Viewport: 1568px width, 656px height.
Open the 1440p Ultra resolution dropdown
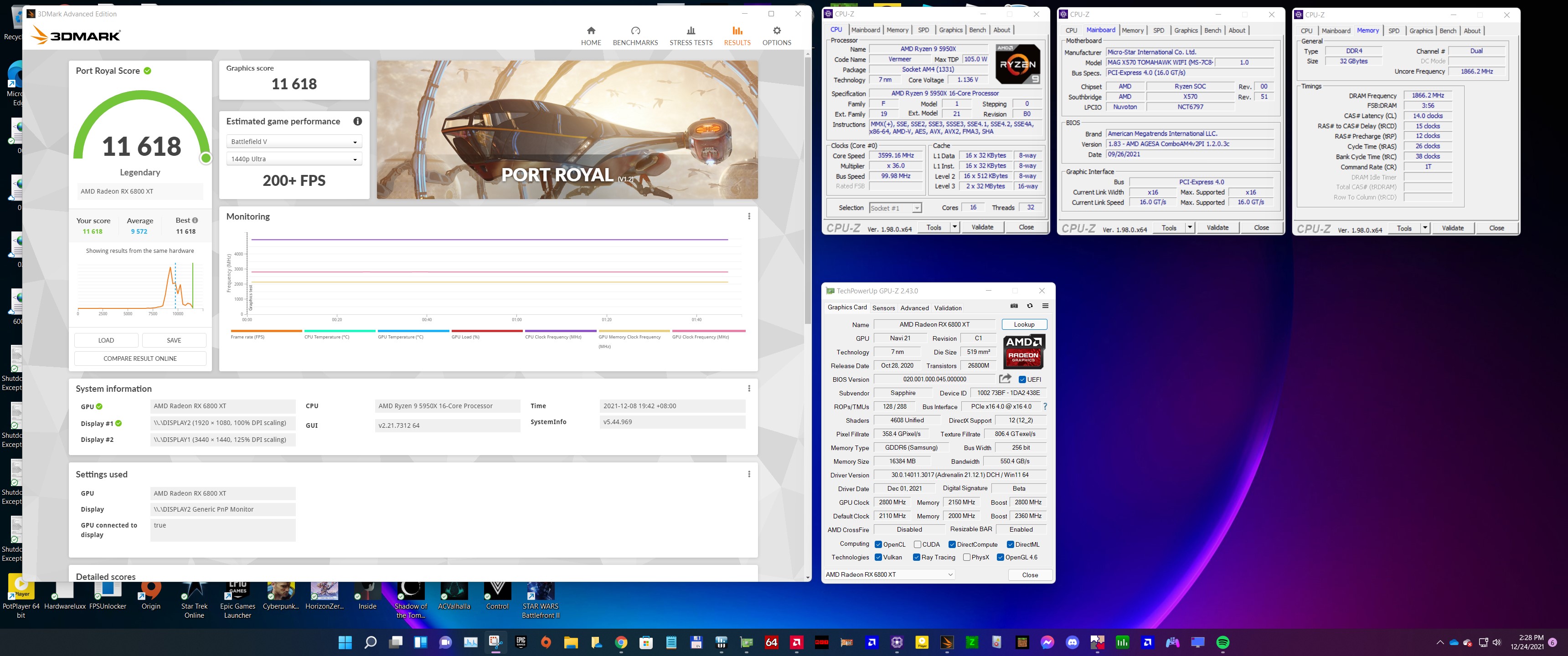point(294,159)
